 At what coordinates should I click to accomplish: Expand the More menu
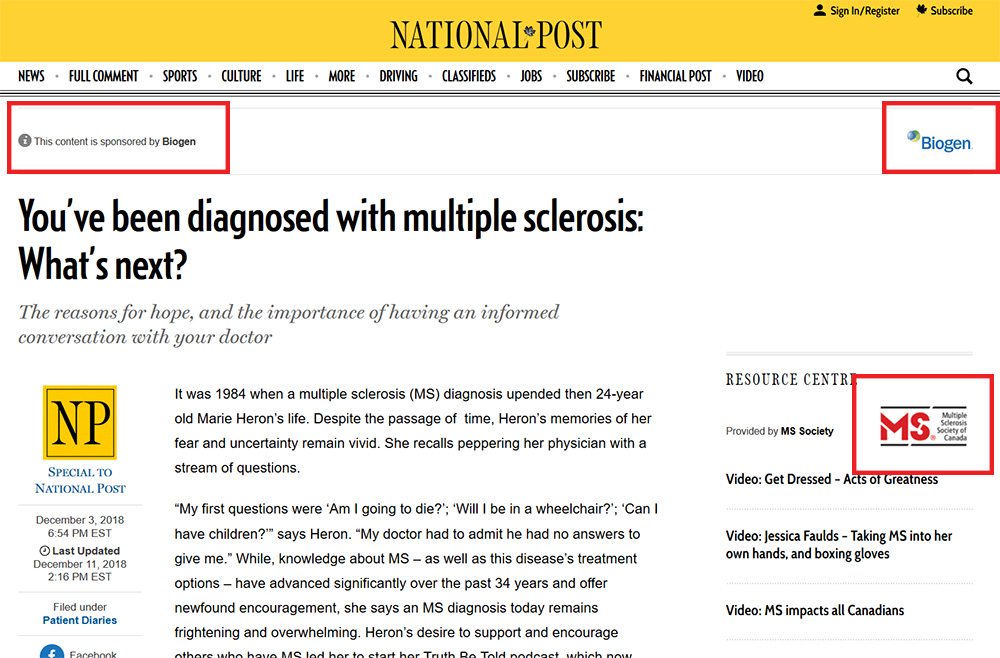(342, 77)
